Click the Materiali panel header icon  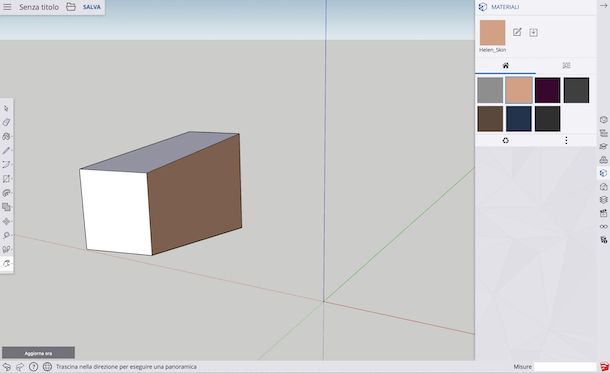[483, 7]
